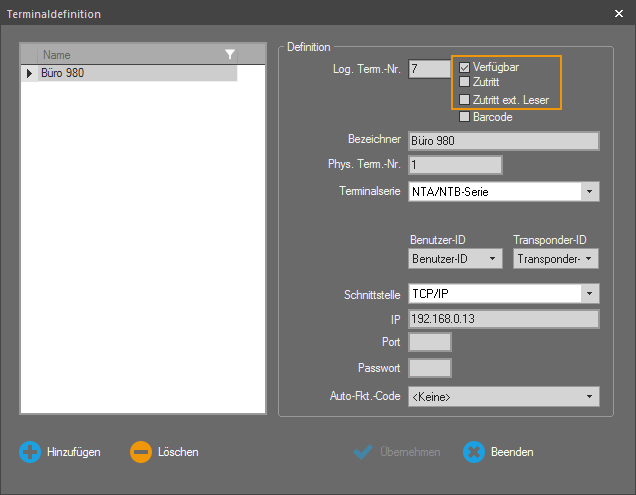Close the Terminaldefinition dialog window
Screen dimensions: 636x495
coord(618,14)
